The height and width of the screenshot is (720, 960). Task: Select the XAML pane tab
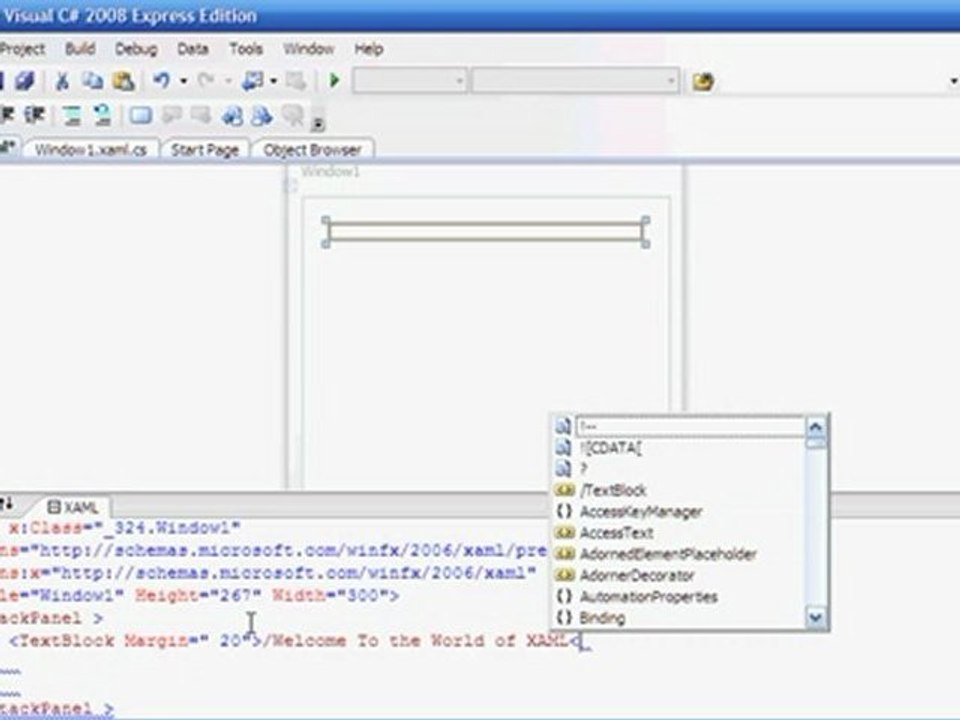pos(73,508)
